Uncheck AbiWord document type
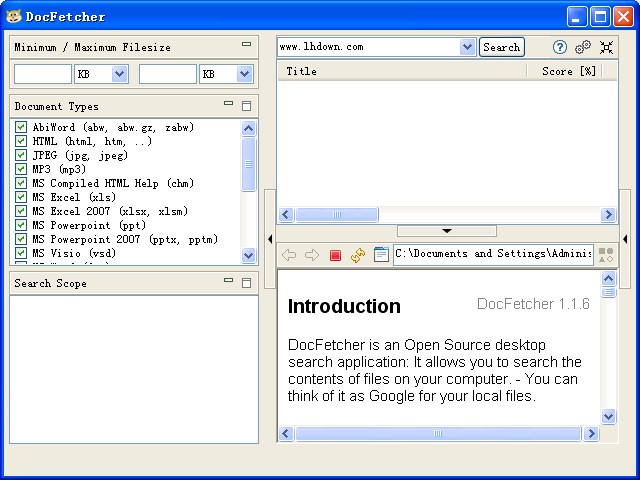The height and width of the screenshot is (480, 640). (21, 127)
